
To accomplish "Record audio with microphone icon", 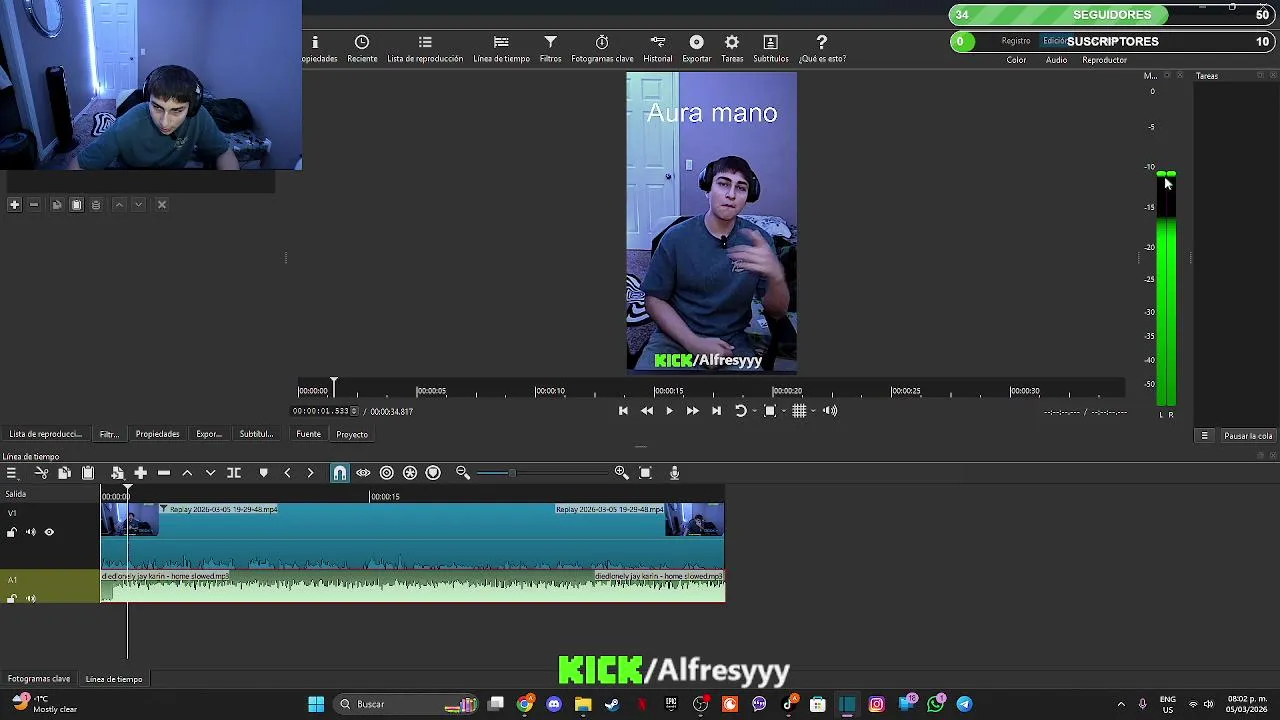I will coord(675,473).
